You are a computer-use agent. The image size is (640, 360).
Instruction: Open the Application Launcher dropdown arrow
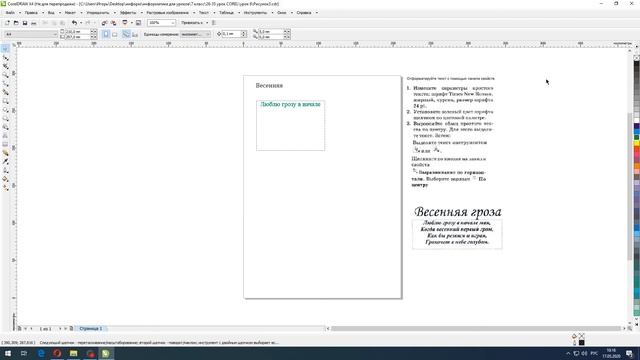131,23
